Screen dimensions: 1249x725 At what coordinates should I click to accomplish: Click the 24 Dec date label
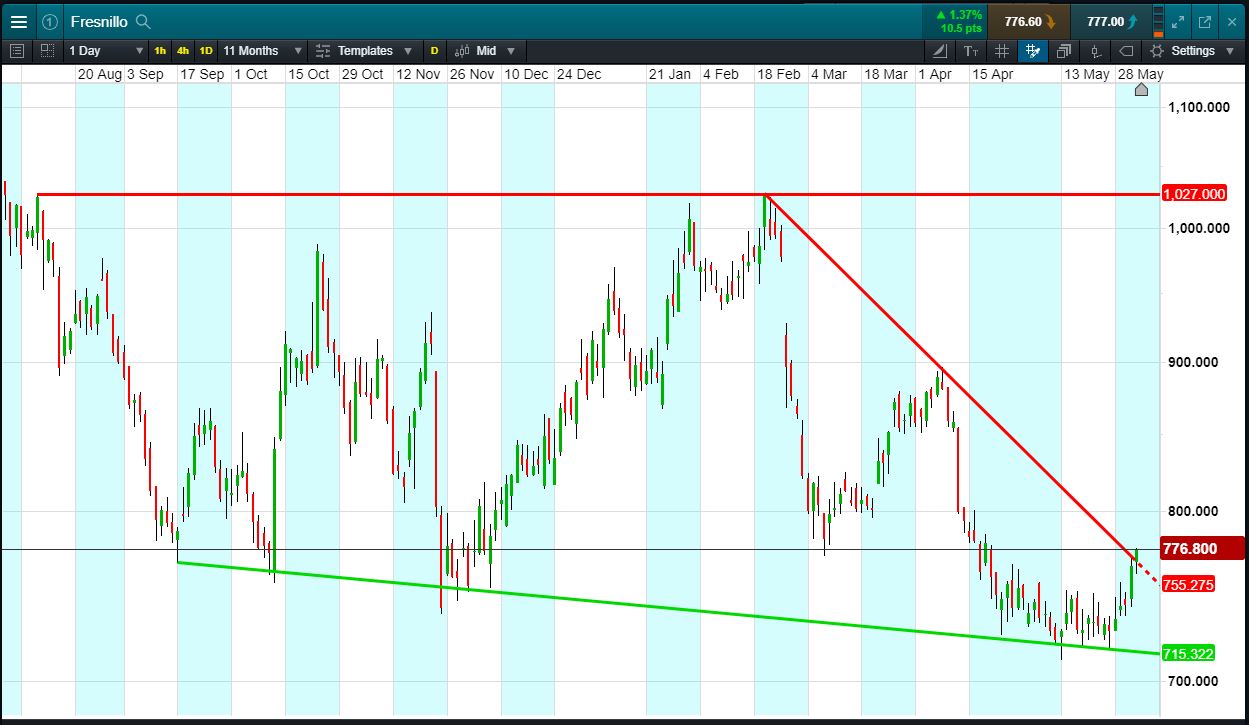(x=579, y=74)
